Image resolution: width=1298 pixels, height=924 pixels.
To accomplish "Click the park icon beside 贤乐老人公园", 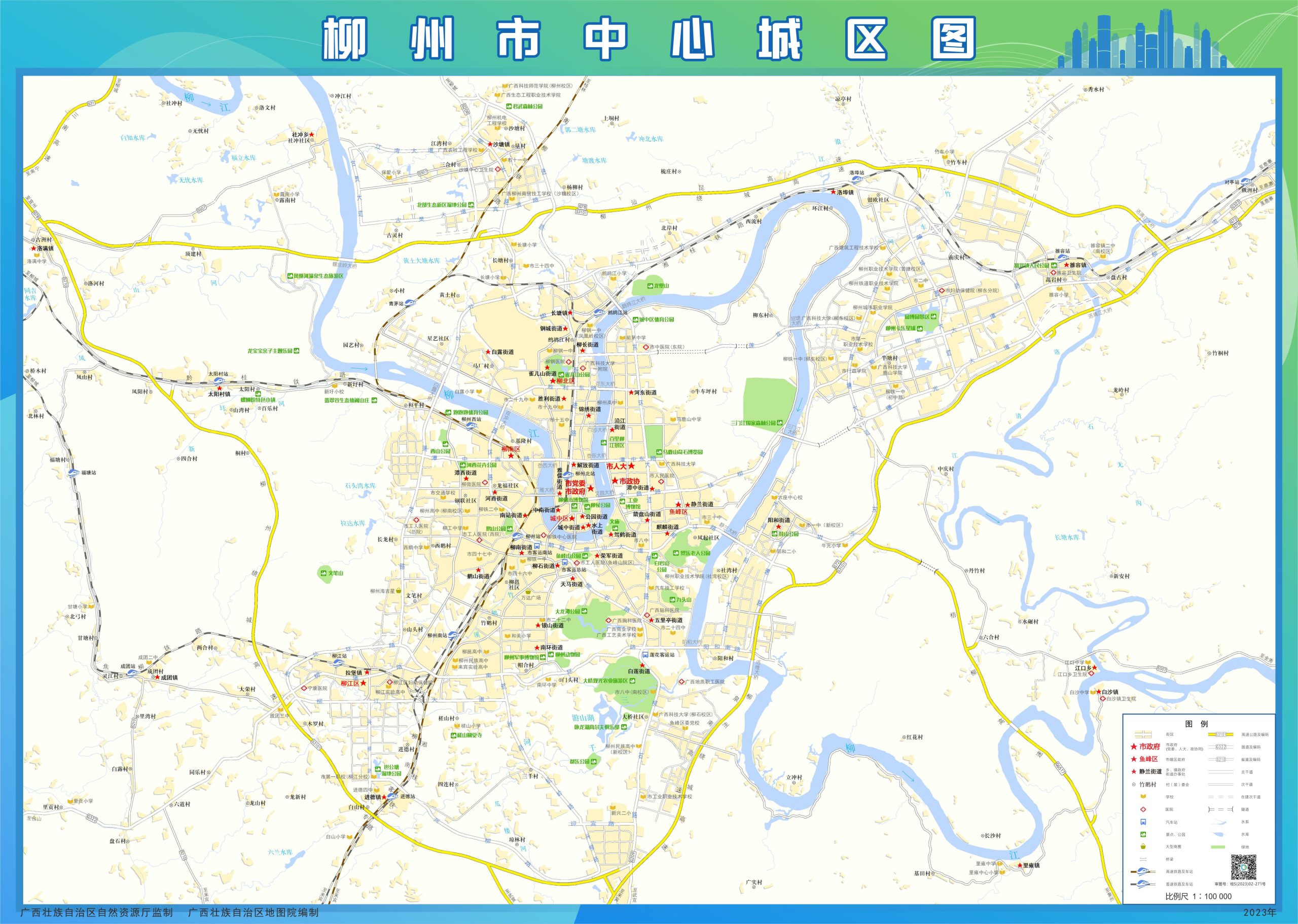I will [x=676, y=554].
